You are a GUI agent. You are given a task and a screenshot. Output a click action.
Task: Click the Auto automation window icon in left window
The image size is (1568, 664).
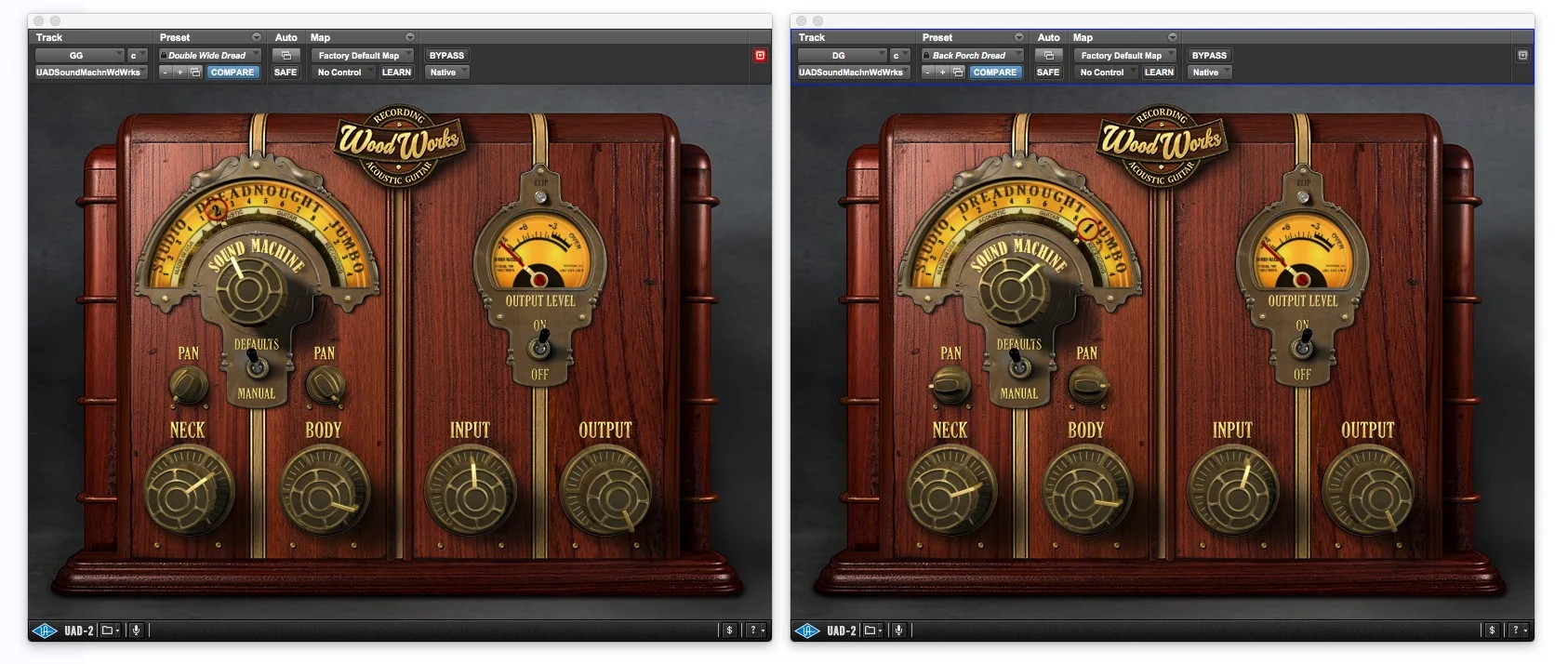[x=286, y=56]
